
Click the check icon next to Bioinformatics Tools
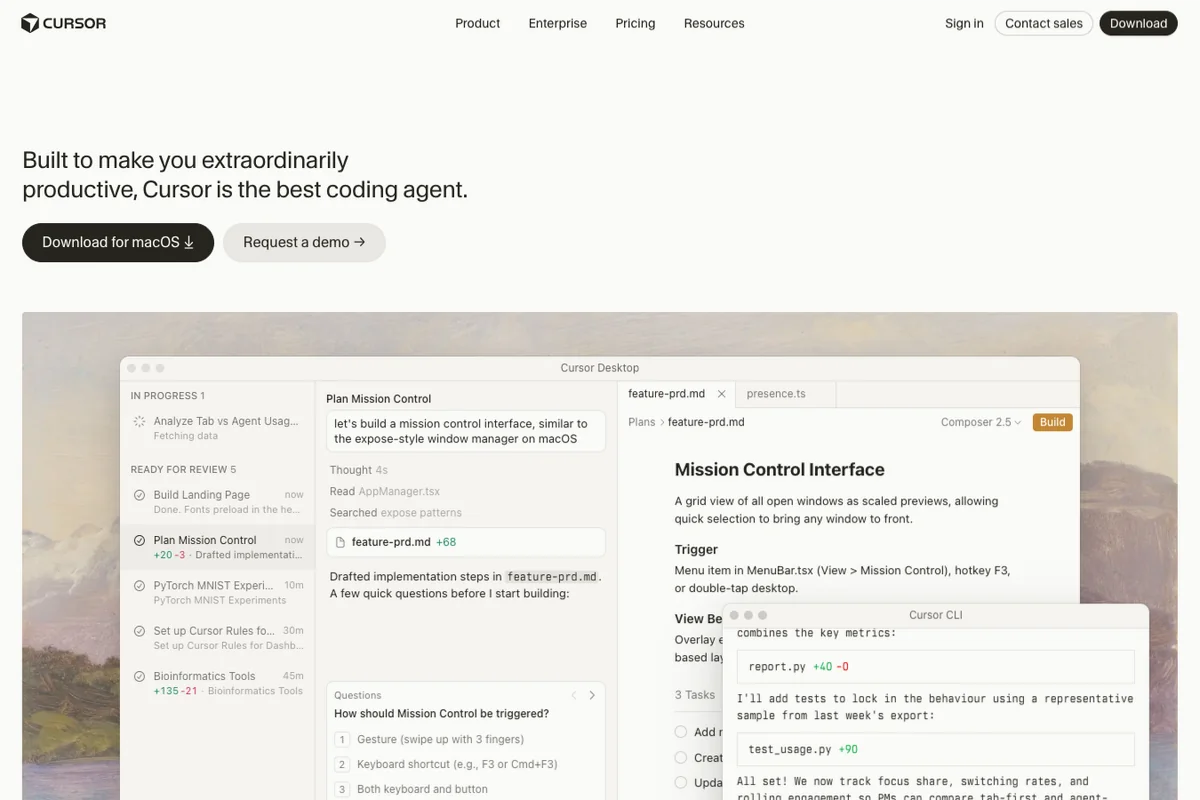[139, 676]
